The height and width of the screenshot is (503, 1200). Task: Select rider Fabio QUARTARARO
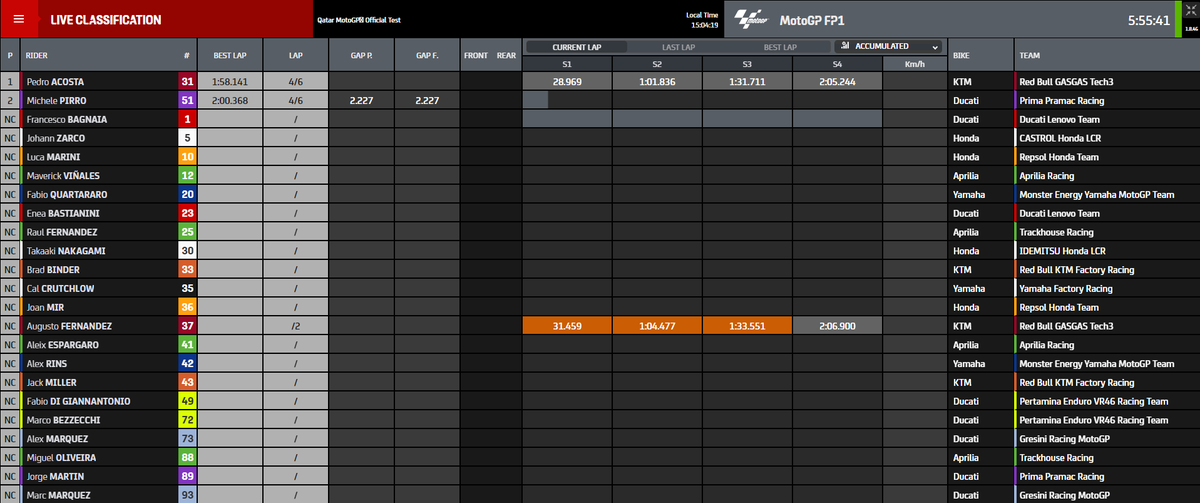(69, 194)
